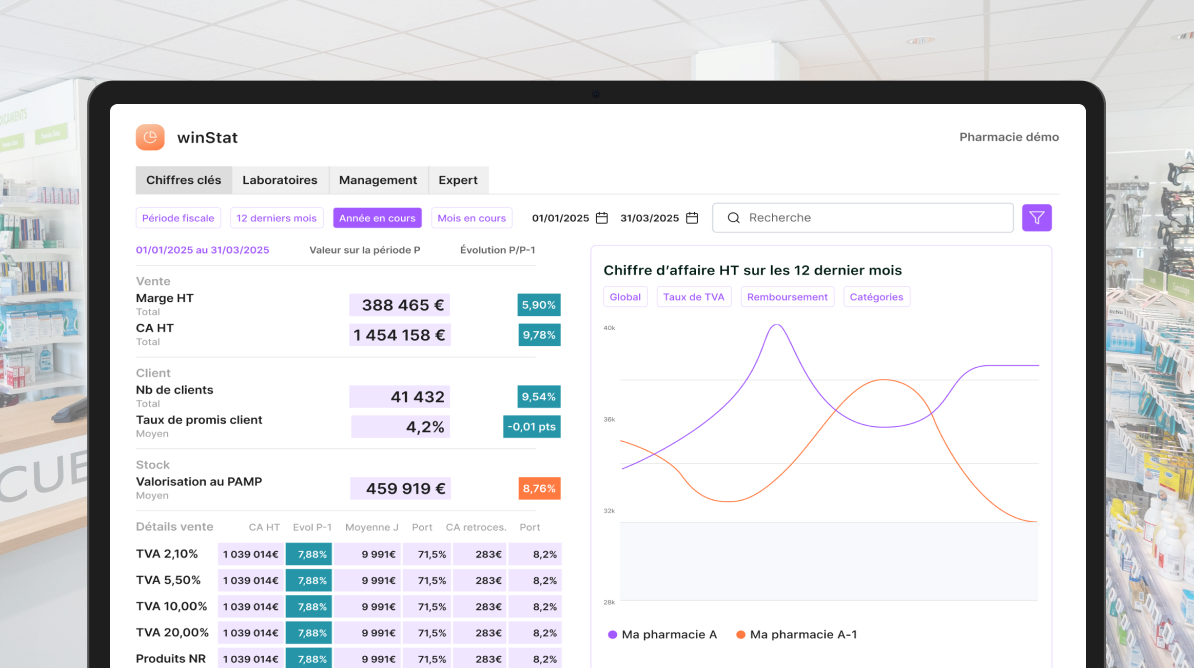1194x668 pixels.
Task: Open the Management tab
Action: pos(378,181)
